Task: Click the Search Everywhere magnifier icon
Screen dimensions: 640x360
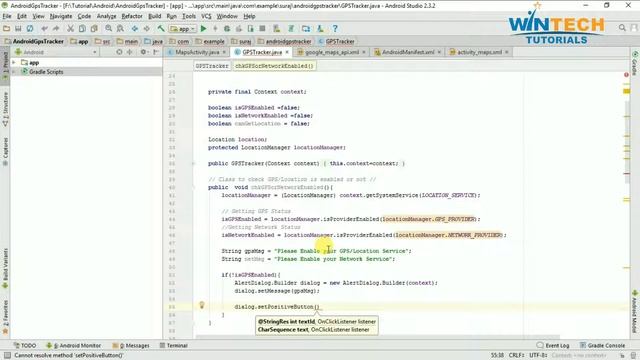Action: point(622,28)
